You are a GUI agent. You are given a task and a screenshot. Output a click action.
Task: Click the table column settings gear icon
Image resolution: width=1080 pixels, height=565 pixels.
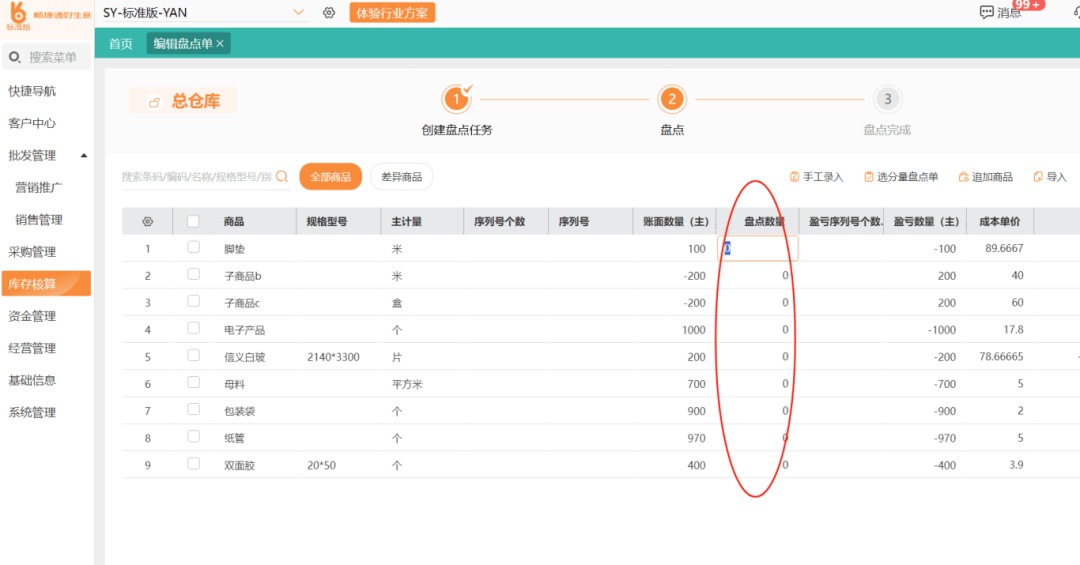(x=147, y=222)
